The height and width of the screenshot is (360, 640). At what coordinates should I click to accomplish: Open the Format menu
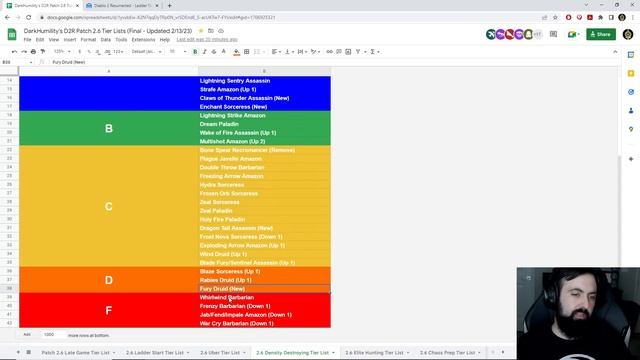(88, 40)
